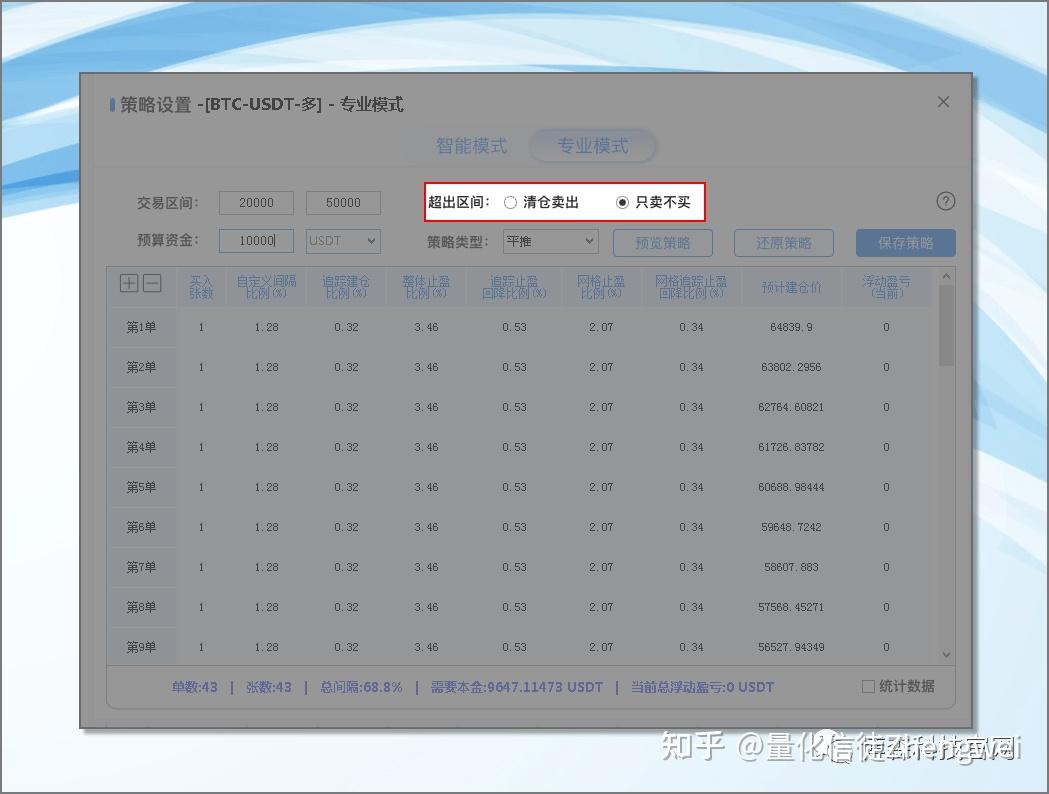Switch to the 专业模式 tab
1049x794 pixels.
click(x=593, y=146)
